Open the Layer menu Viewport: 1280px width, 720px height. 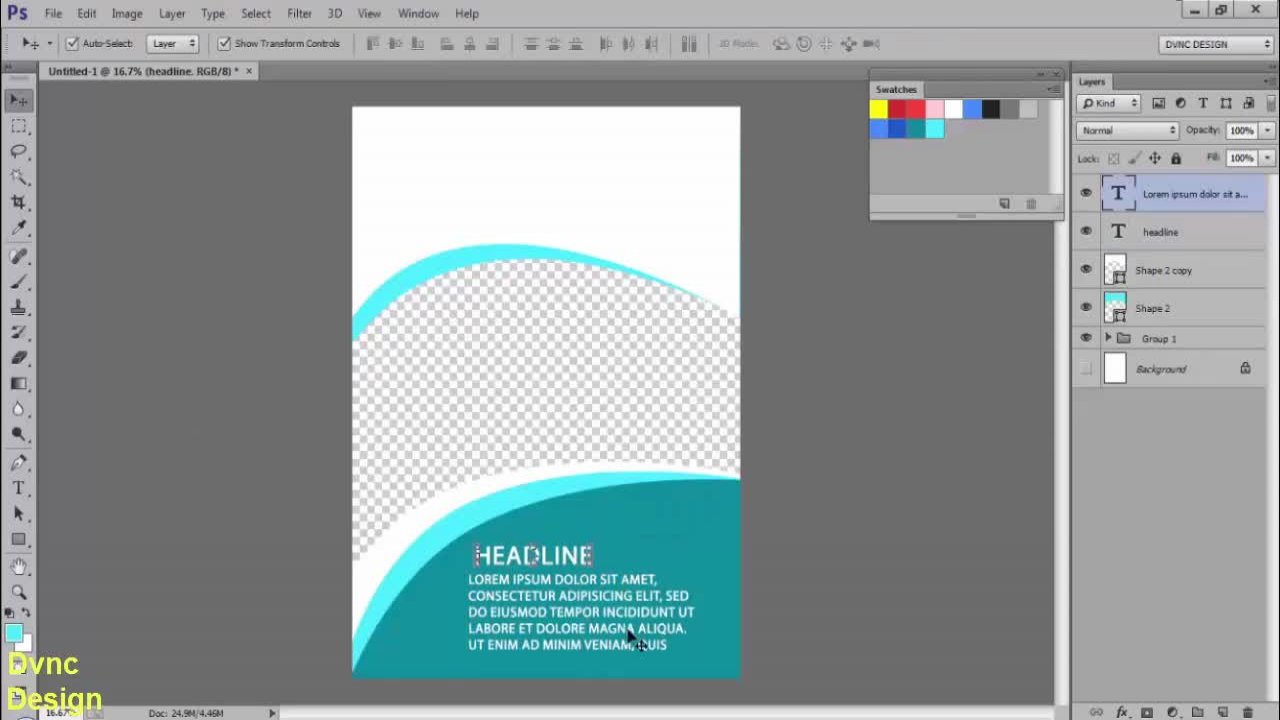point(172,13)
